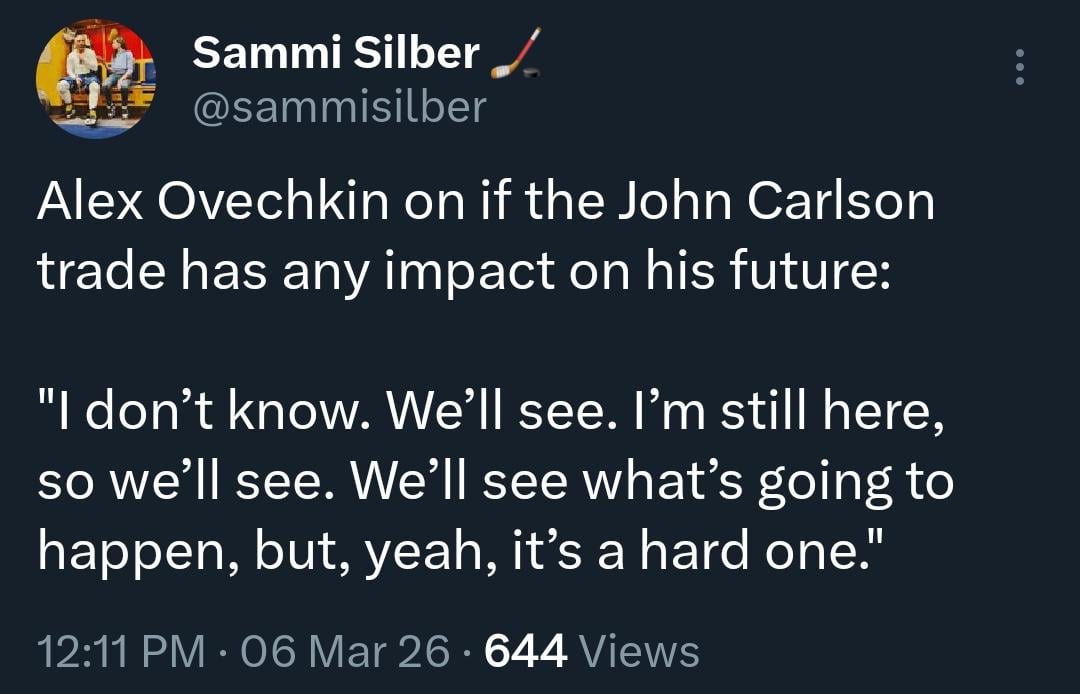
Task: Click "Alex Ovechkin" in the tweet text
Action: click(213, 203)
